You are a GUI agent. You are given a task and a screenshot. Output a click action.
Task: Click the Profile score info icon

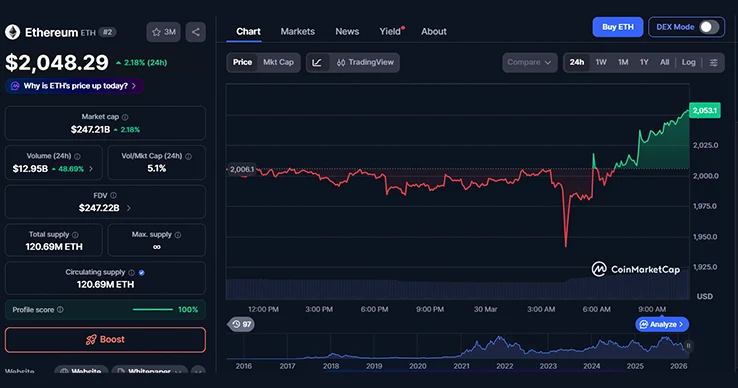pos(60,309)
